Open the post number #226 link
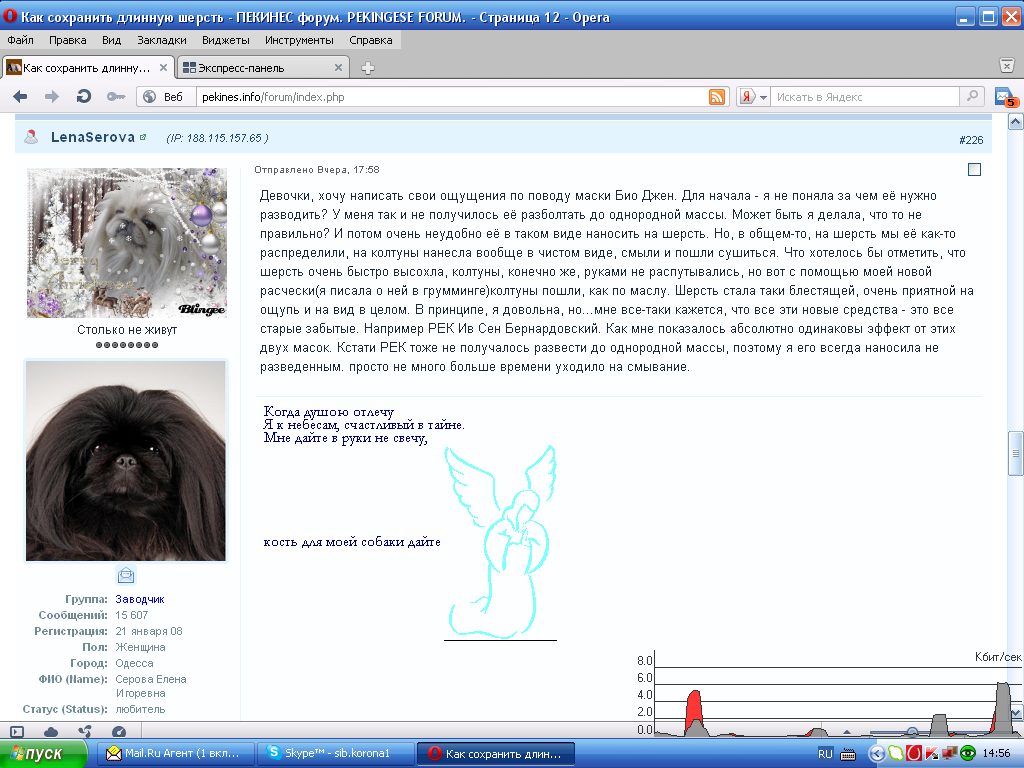This screenshot has height=768, width=1024. [x=971, y=140]
